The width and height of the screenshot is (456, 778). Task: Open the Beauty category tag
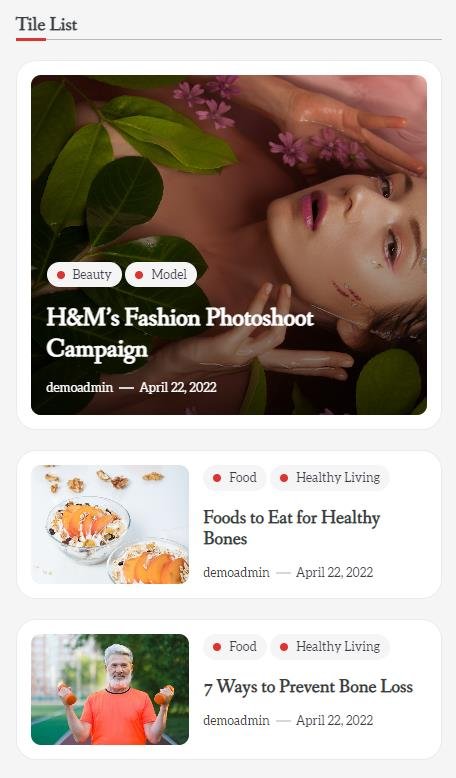[84, 274]
